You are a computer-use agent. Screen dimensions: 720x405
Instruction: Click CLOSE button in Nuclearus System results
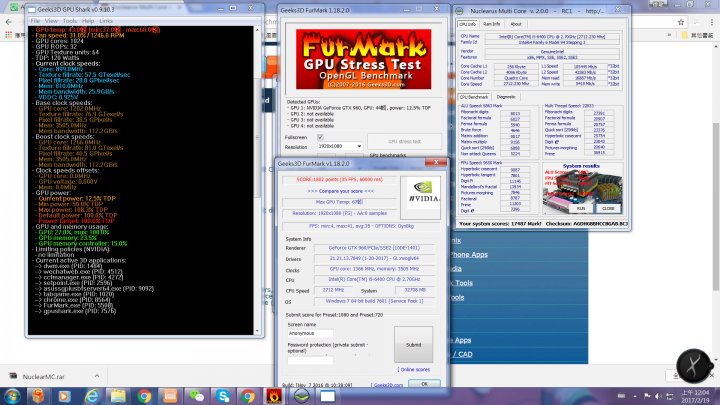point(608,208)
